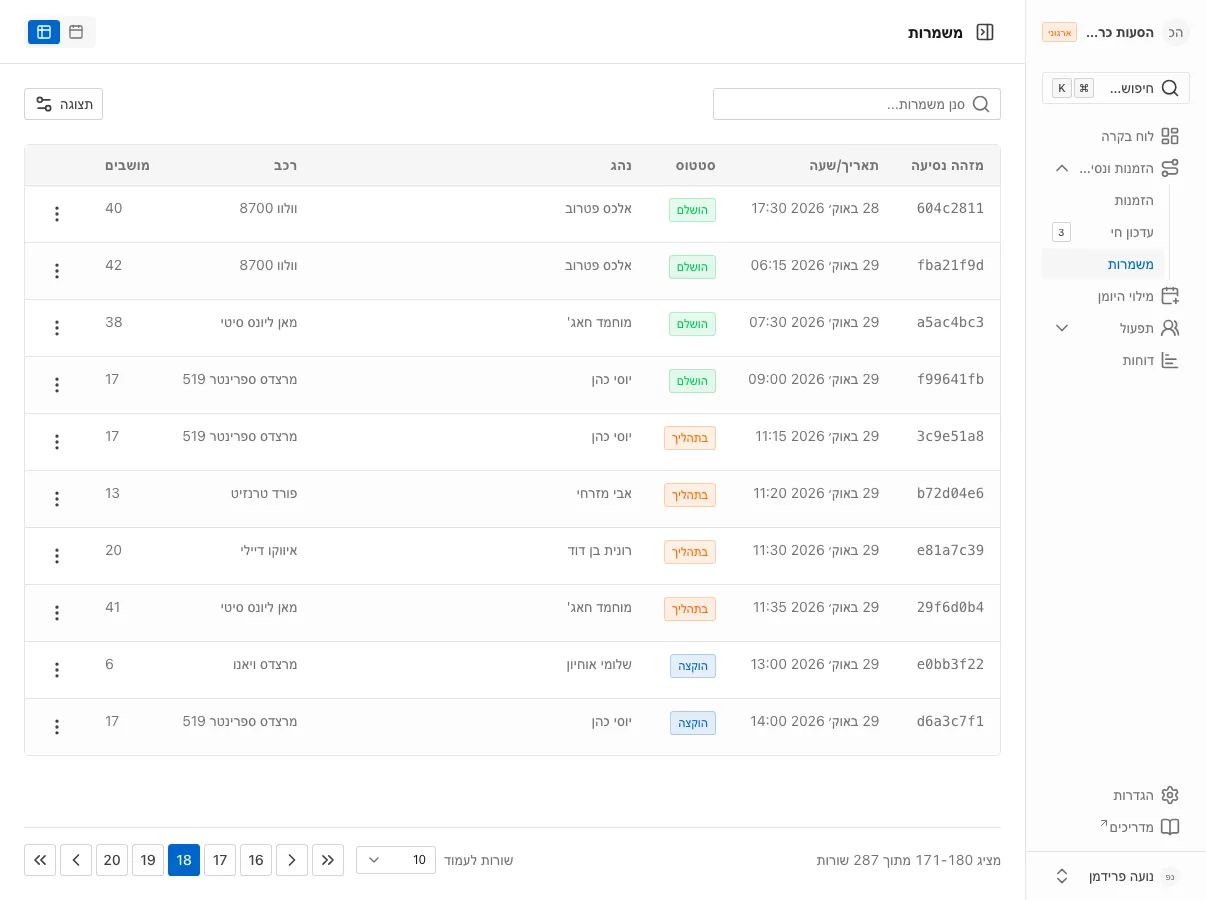Click the three-dot menu on row a5ac4bc3
The width and height of the screenshot is (1206, 900).
coord(57,328)
